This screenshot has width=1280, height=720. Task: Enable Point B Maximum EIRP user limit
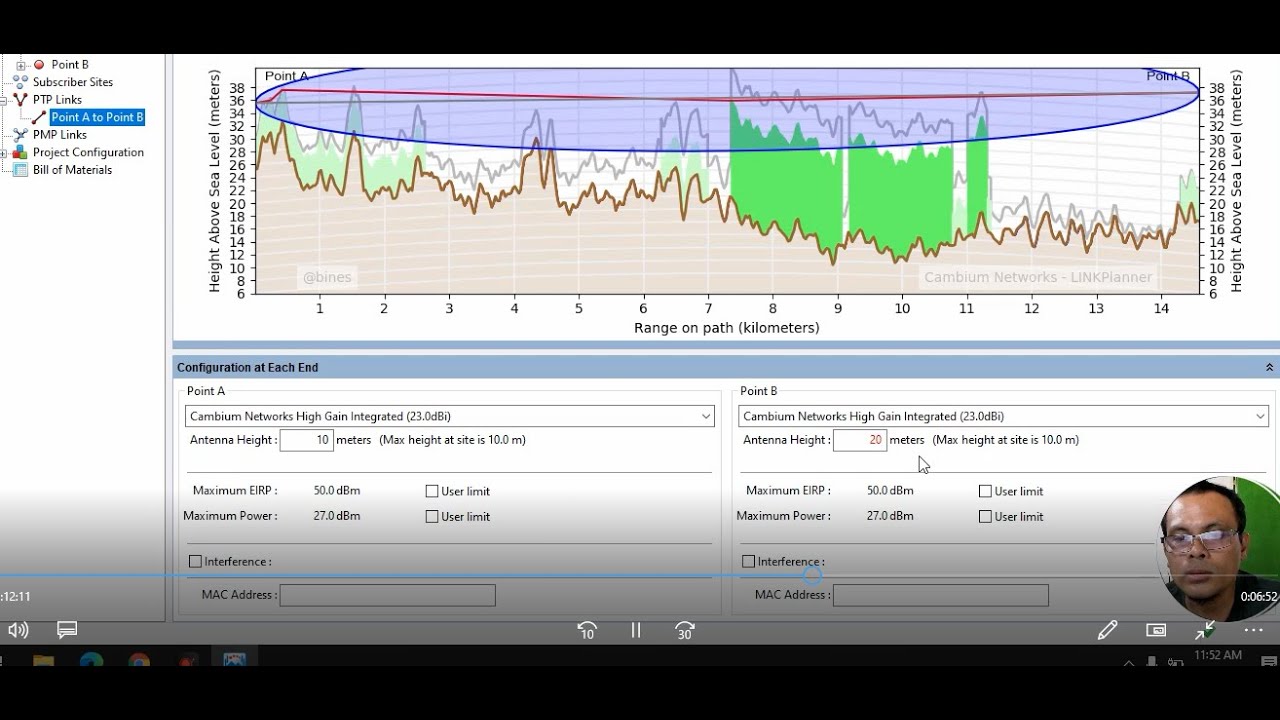pyautogui.click(x=985, y=491)
